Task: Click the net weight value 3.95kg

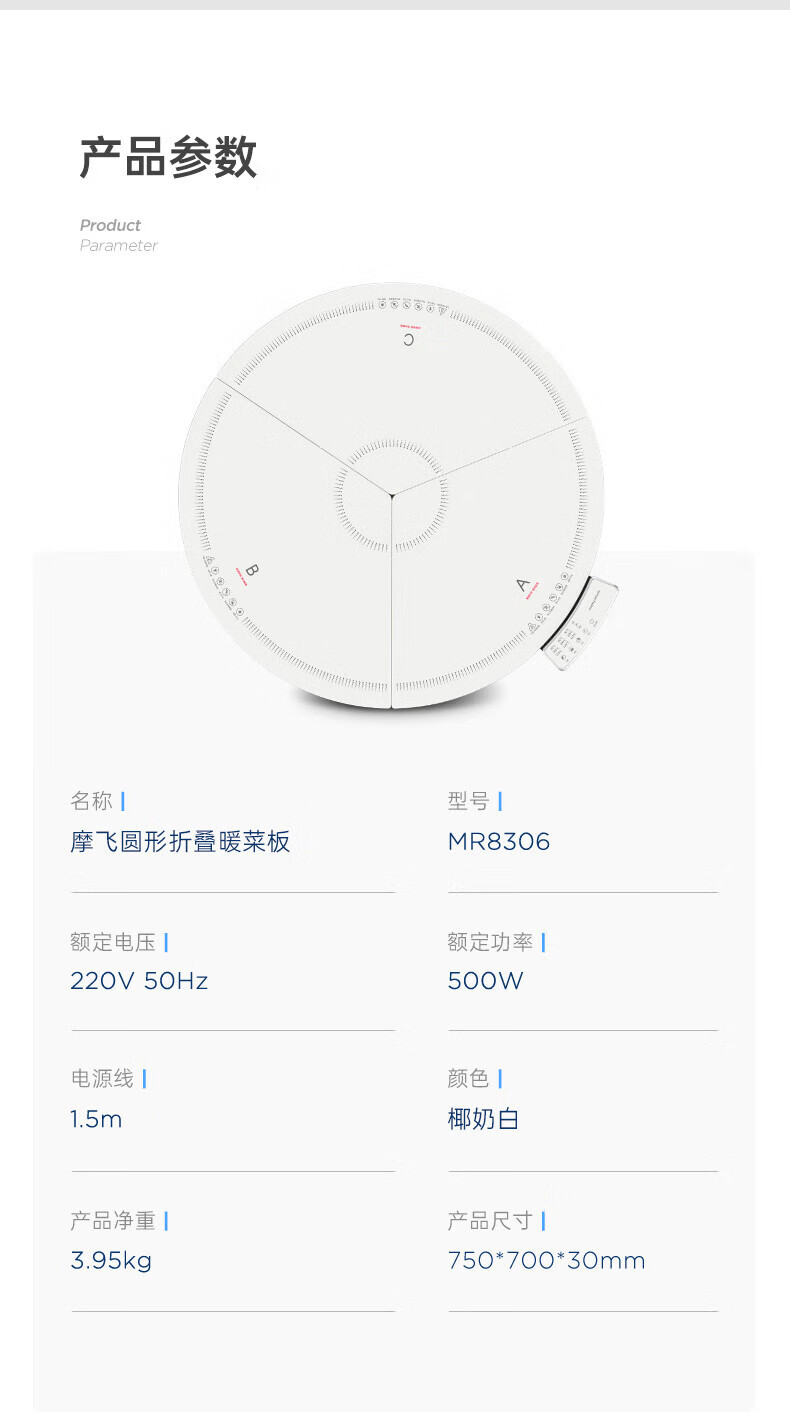Action: (111, 1260)
